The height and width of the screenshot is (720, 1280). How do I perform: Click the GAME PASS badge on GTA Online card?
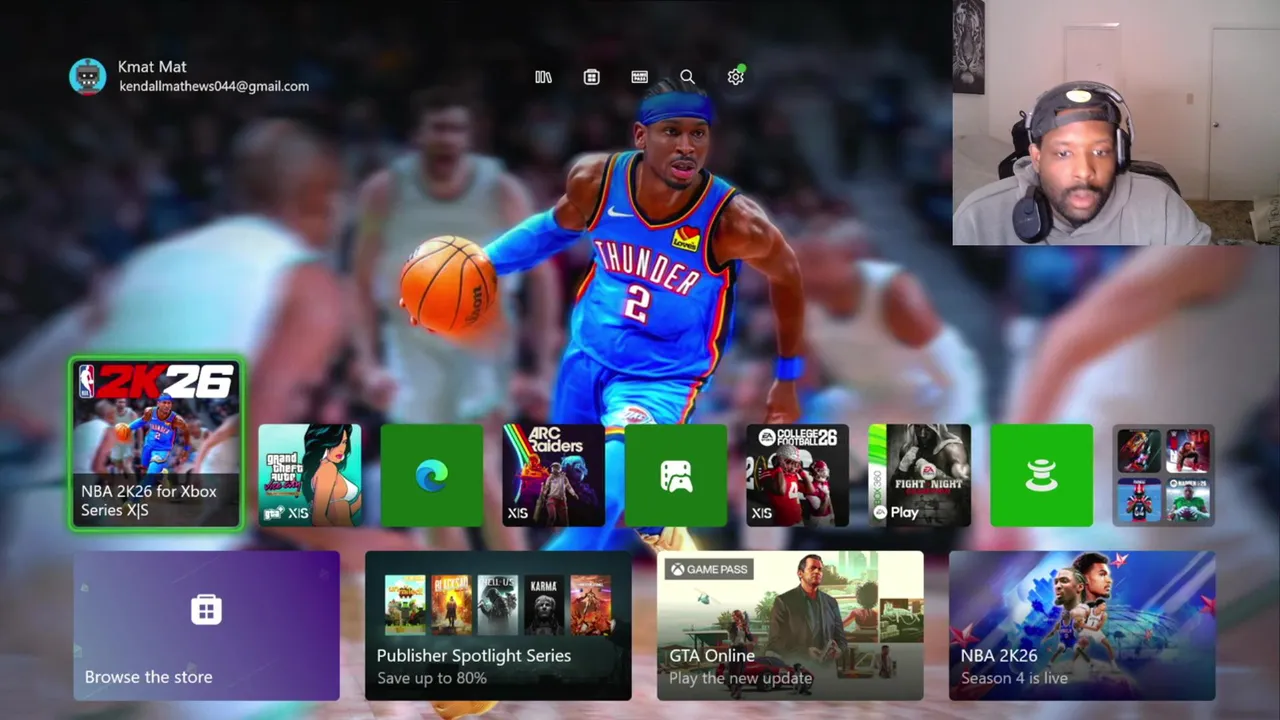pos(709,569)
